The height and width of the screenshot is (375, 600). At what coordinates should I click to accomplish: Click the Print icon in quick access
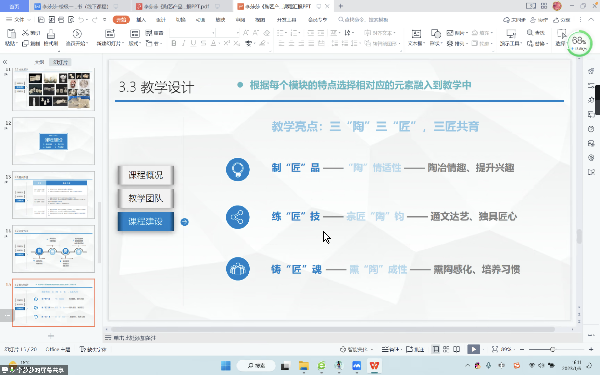click(61, 20)
